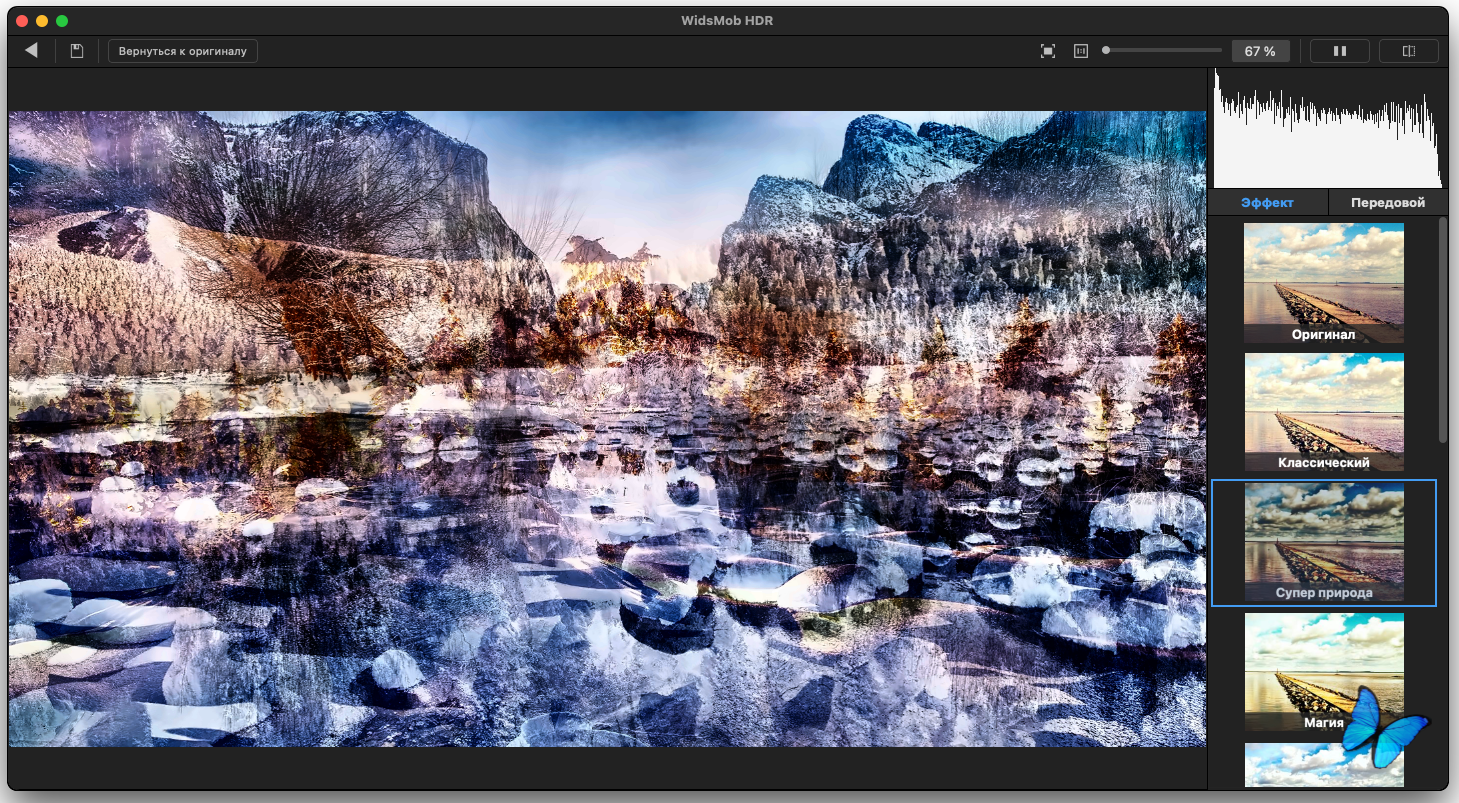Click the 67 % zoom value field

pos(1260,51)
